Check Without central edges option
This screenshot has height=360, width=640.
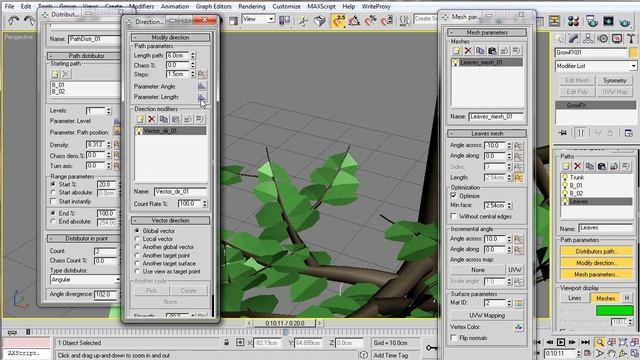tap(453, 216)
